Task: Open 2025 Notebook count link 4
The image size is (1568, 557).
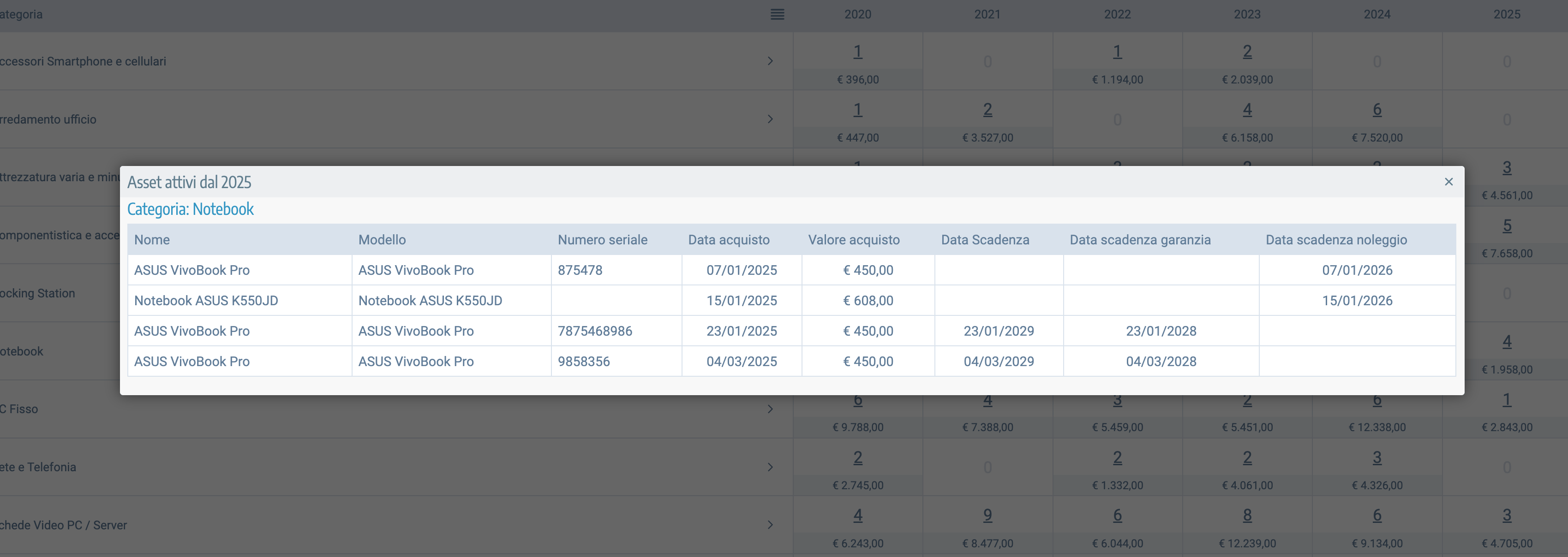Action: pos(1507,342)
